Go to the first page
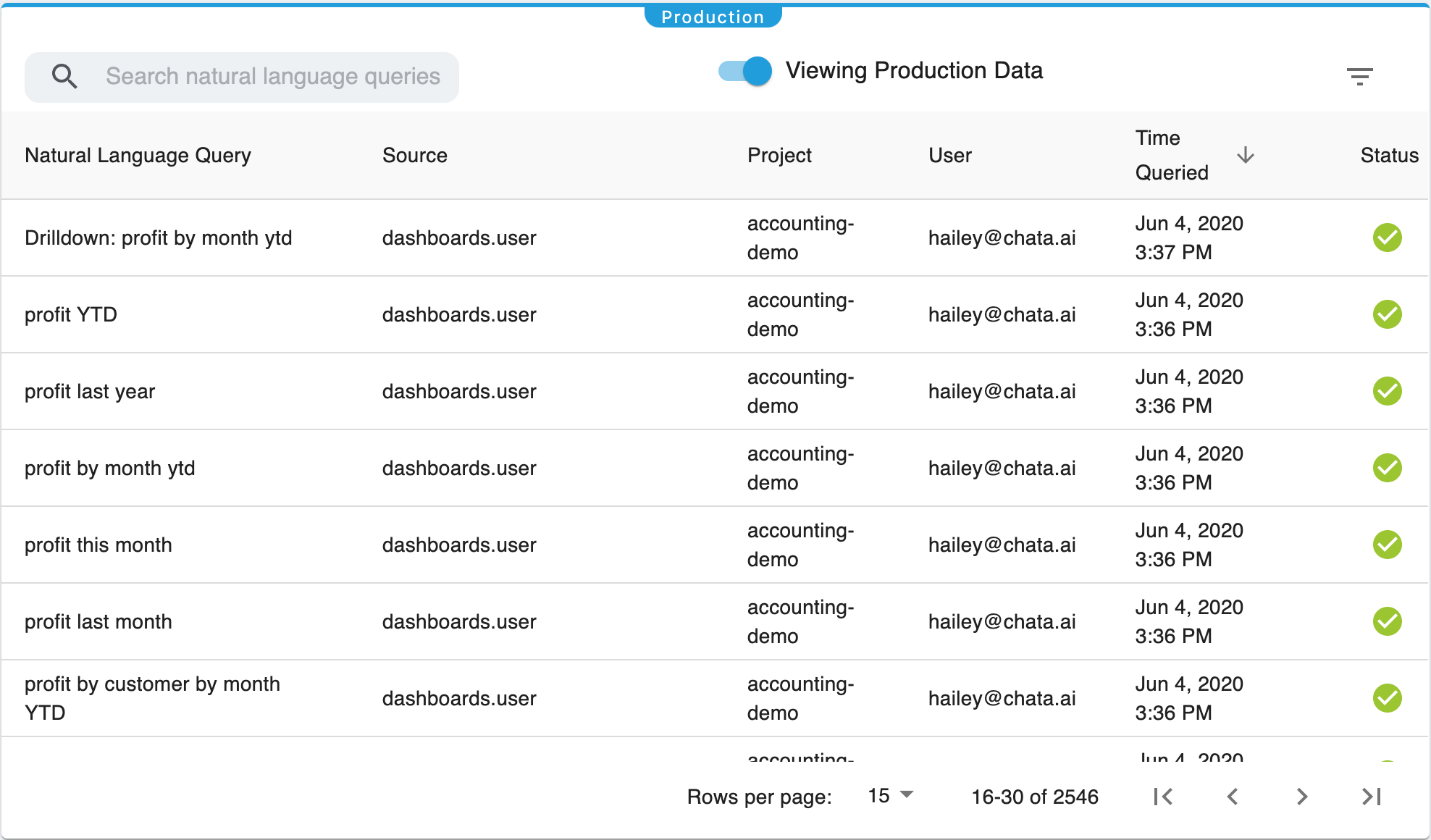The image size is (1431, 840). pos(1163,797)
